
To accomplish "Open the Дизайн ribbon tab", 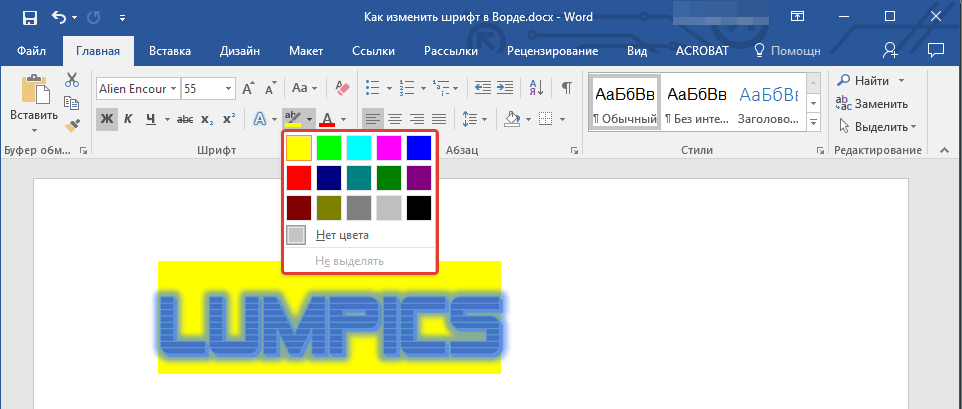I will [241, 51].
